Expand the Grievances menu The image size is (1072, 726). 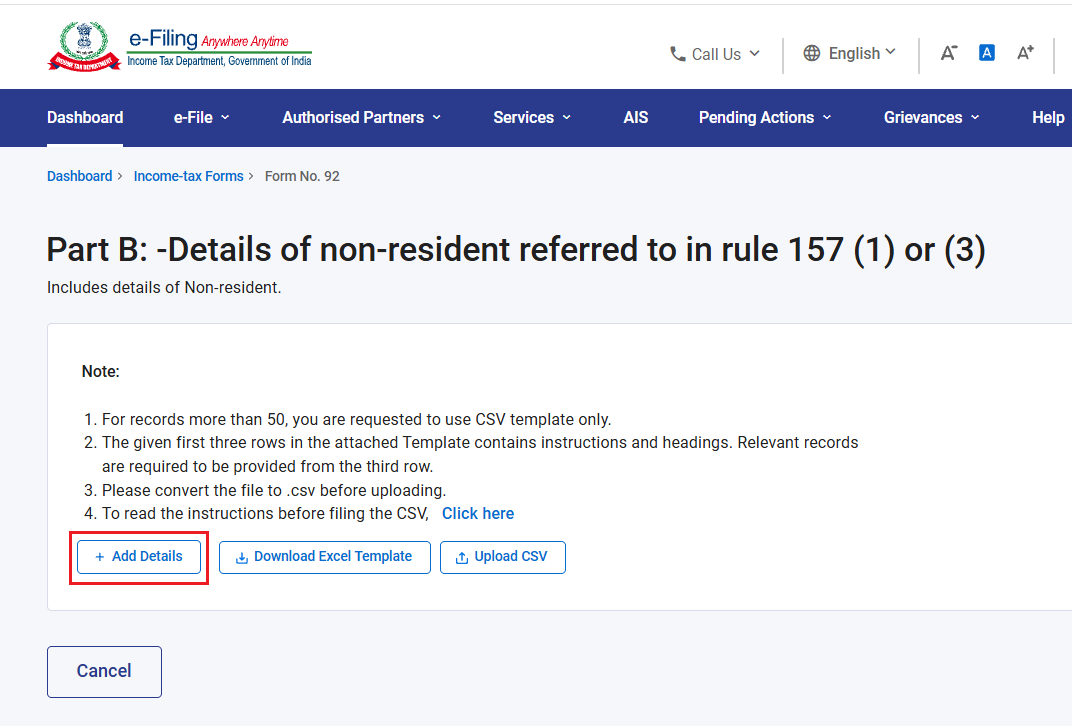931,118
